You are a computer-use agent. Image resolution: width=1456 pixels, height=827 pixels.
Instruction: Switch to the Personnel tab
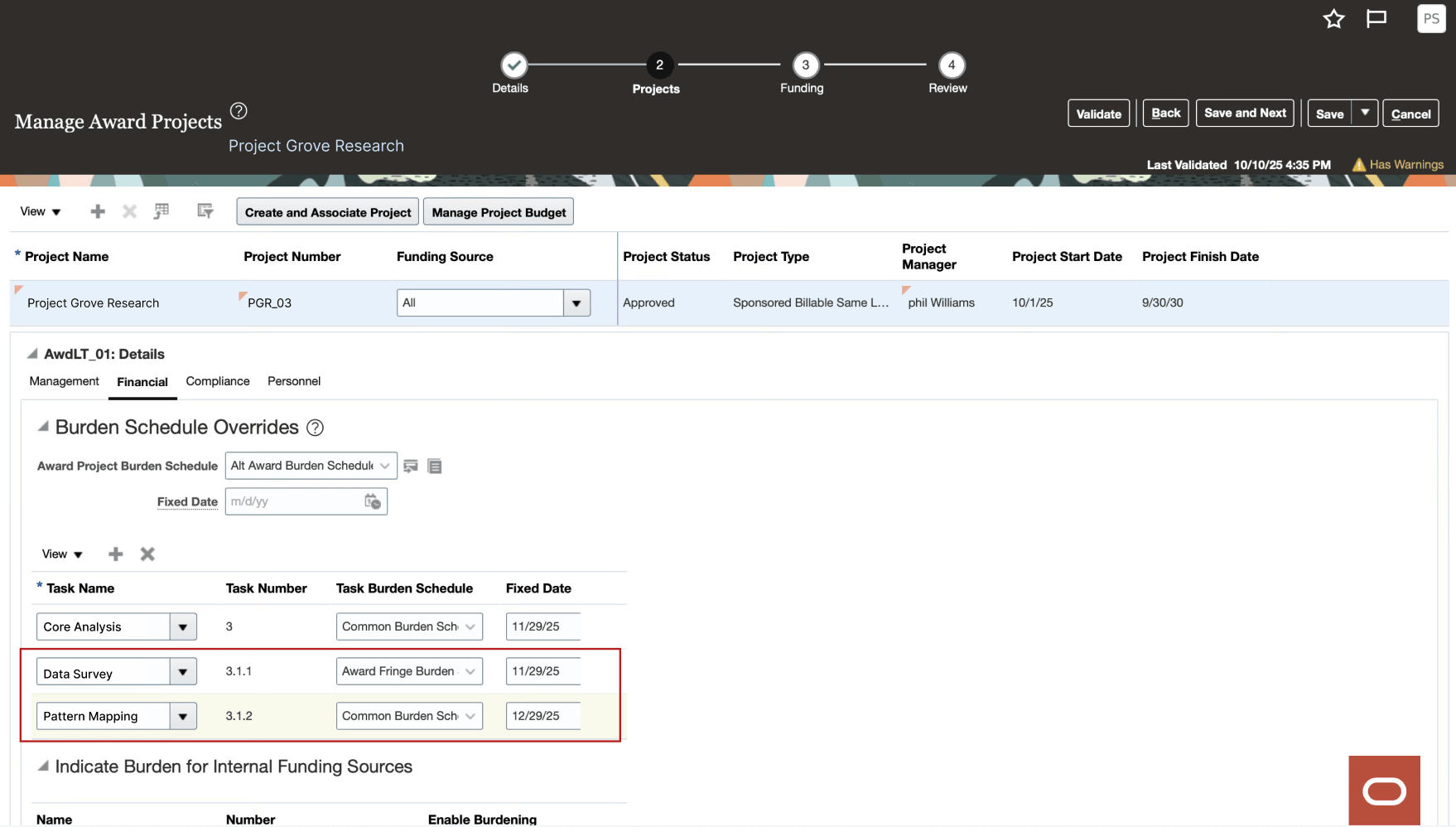point(294,381)
